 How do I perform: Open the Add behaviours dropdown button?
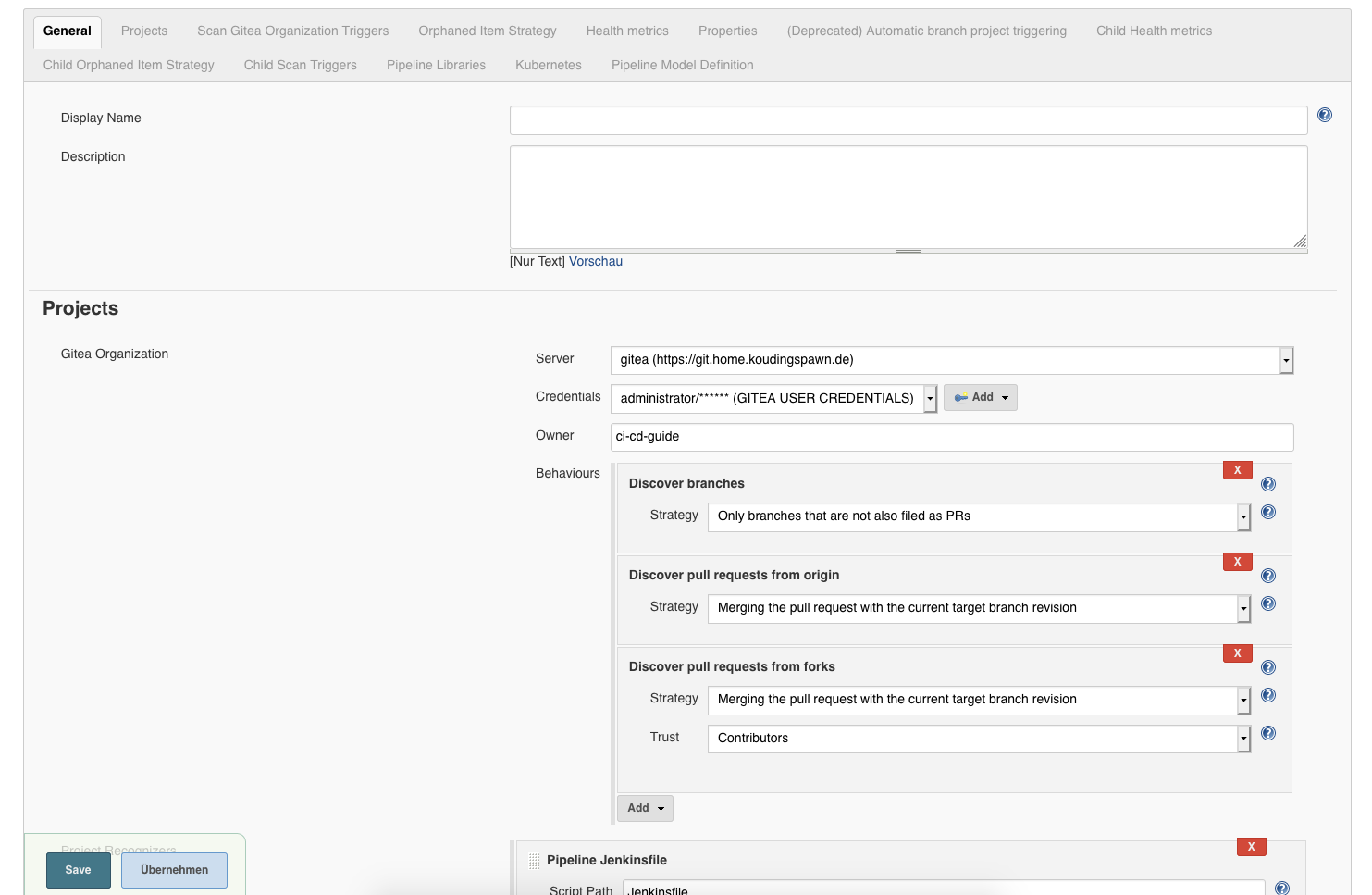[645, 808]
